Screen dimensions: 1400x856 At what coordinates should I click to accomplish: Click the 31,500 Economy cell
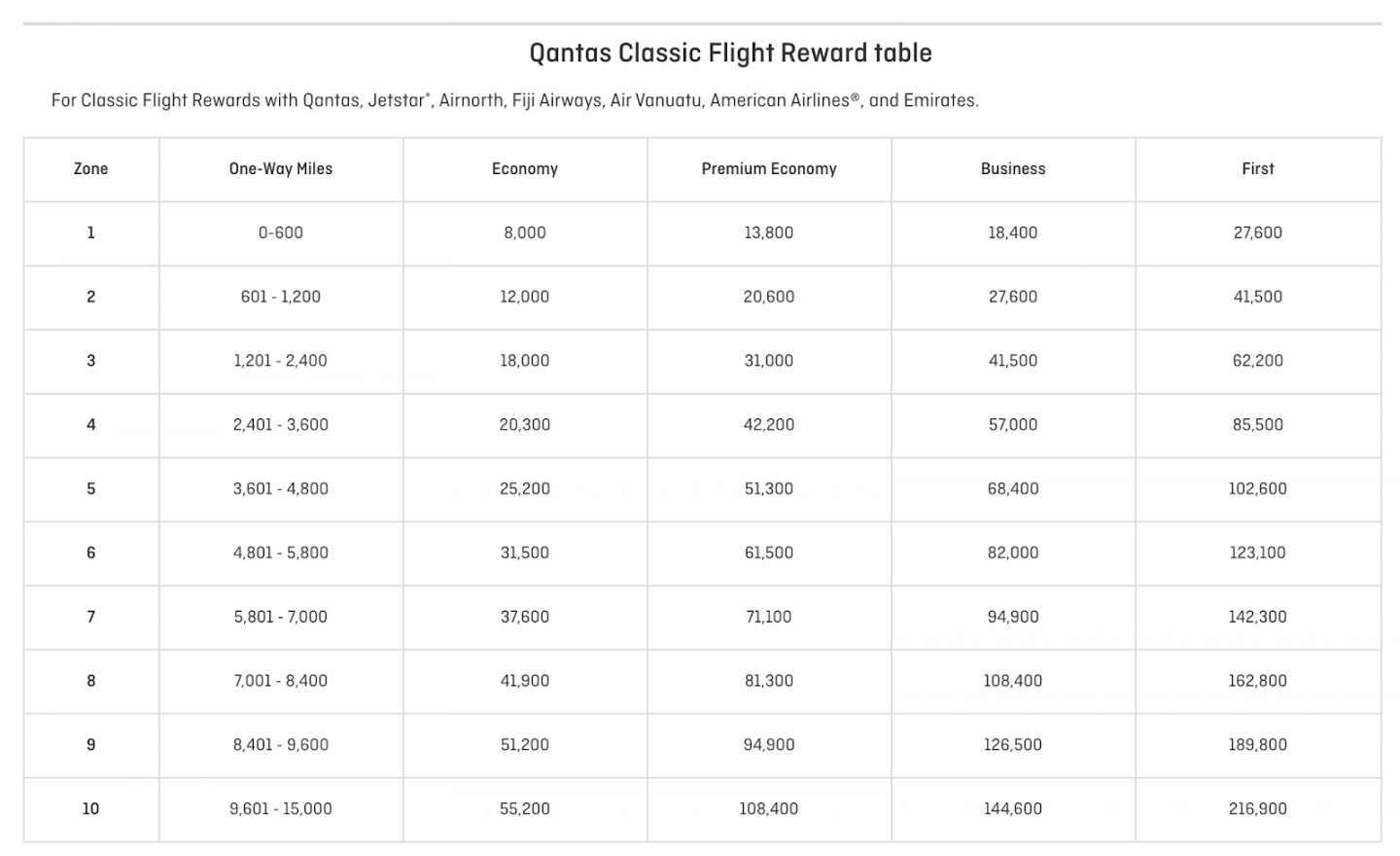click(x=525, y=553)
